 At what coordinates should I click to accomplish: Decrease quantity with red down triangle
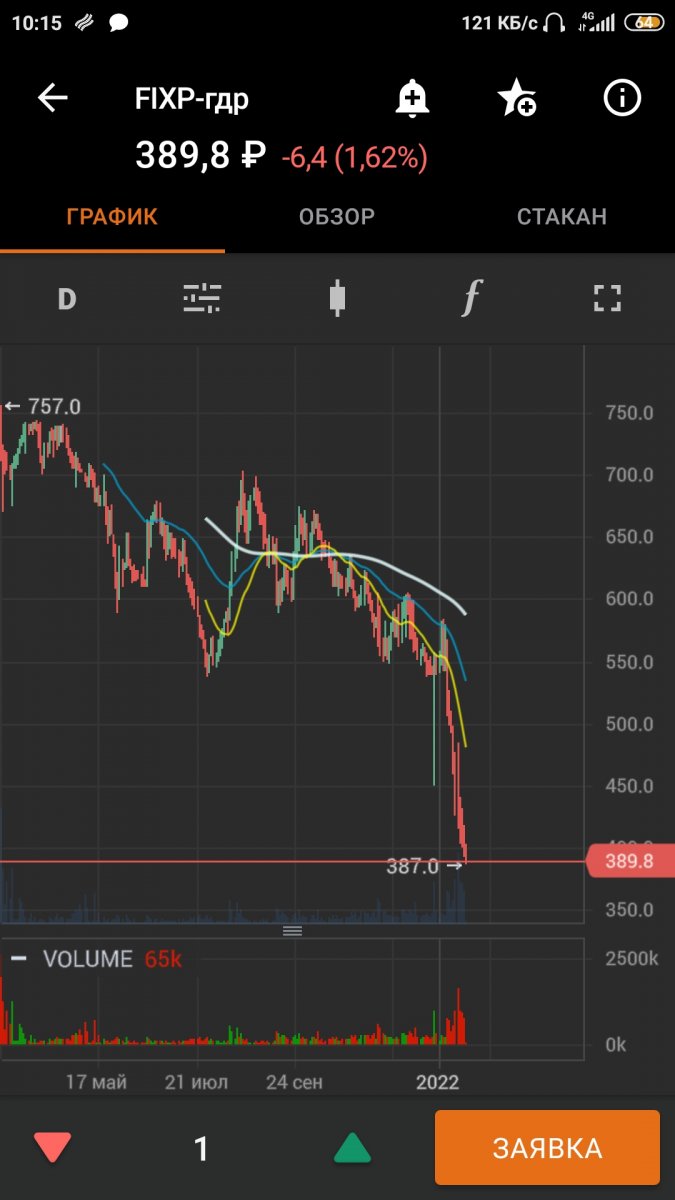[52, 1148]
